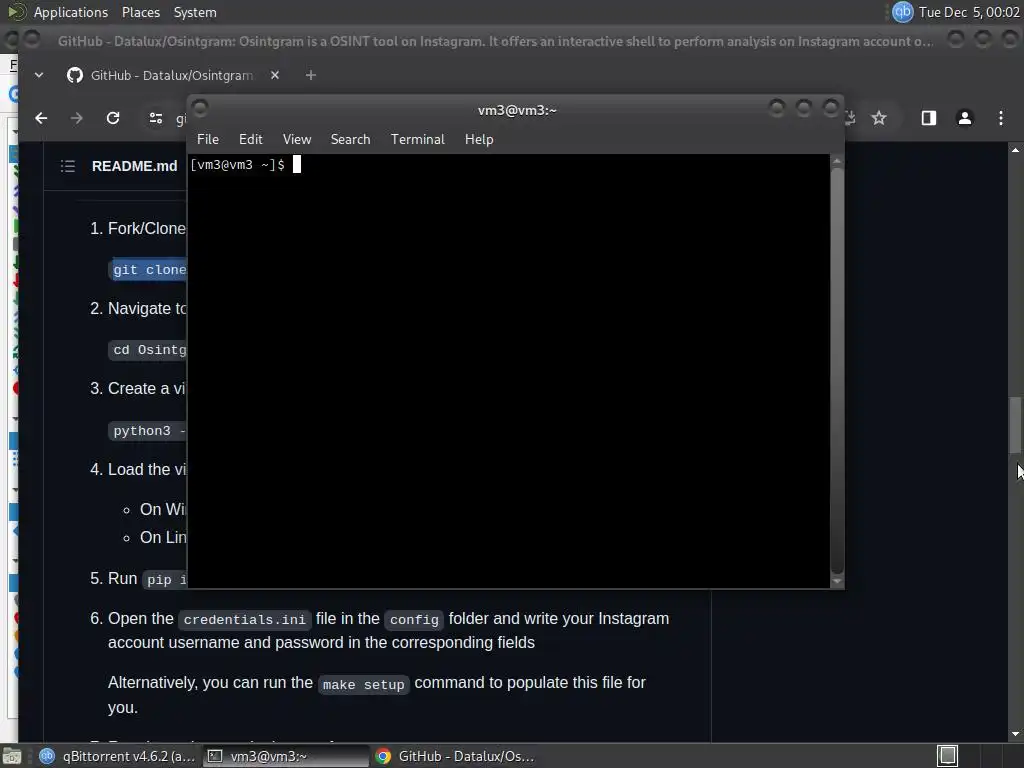Click the terminal window title bar
Viewport: 1024px width, 768px height.
coord(516,110)
